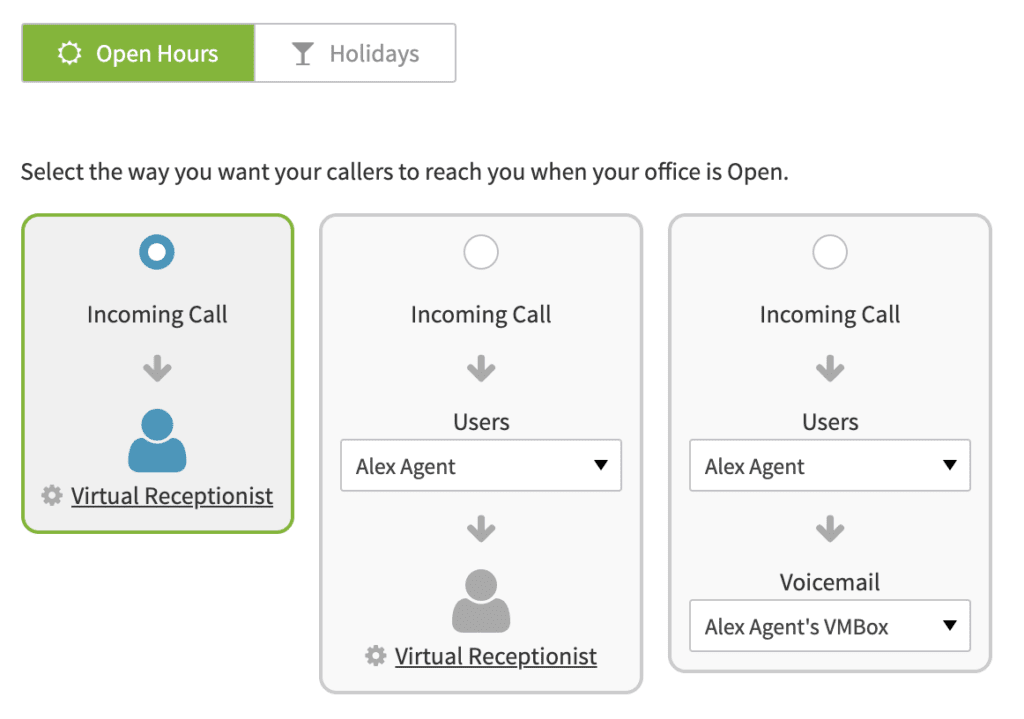Click the gray Virtual Receptionist person icon

click(481, 601)
